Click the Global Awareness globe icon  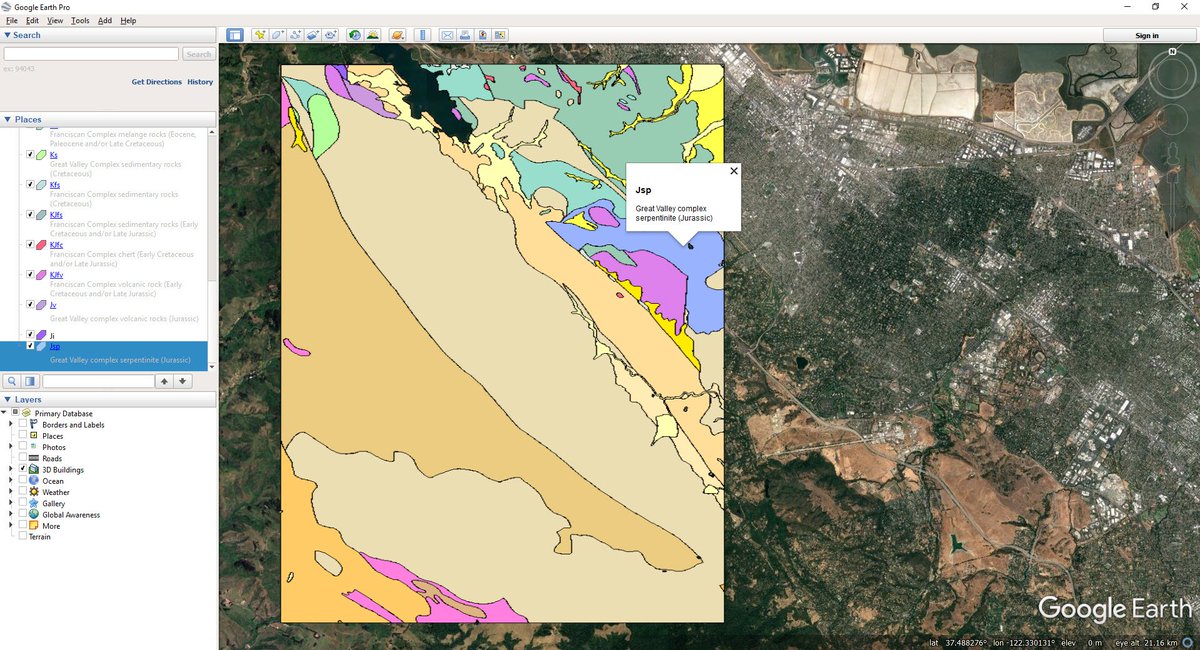click(34, 514)
